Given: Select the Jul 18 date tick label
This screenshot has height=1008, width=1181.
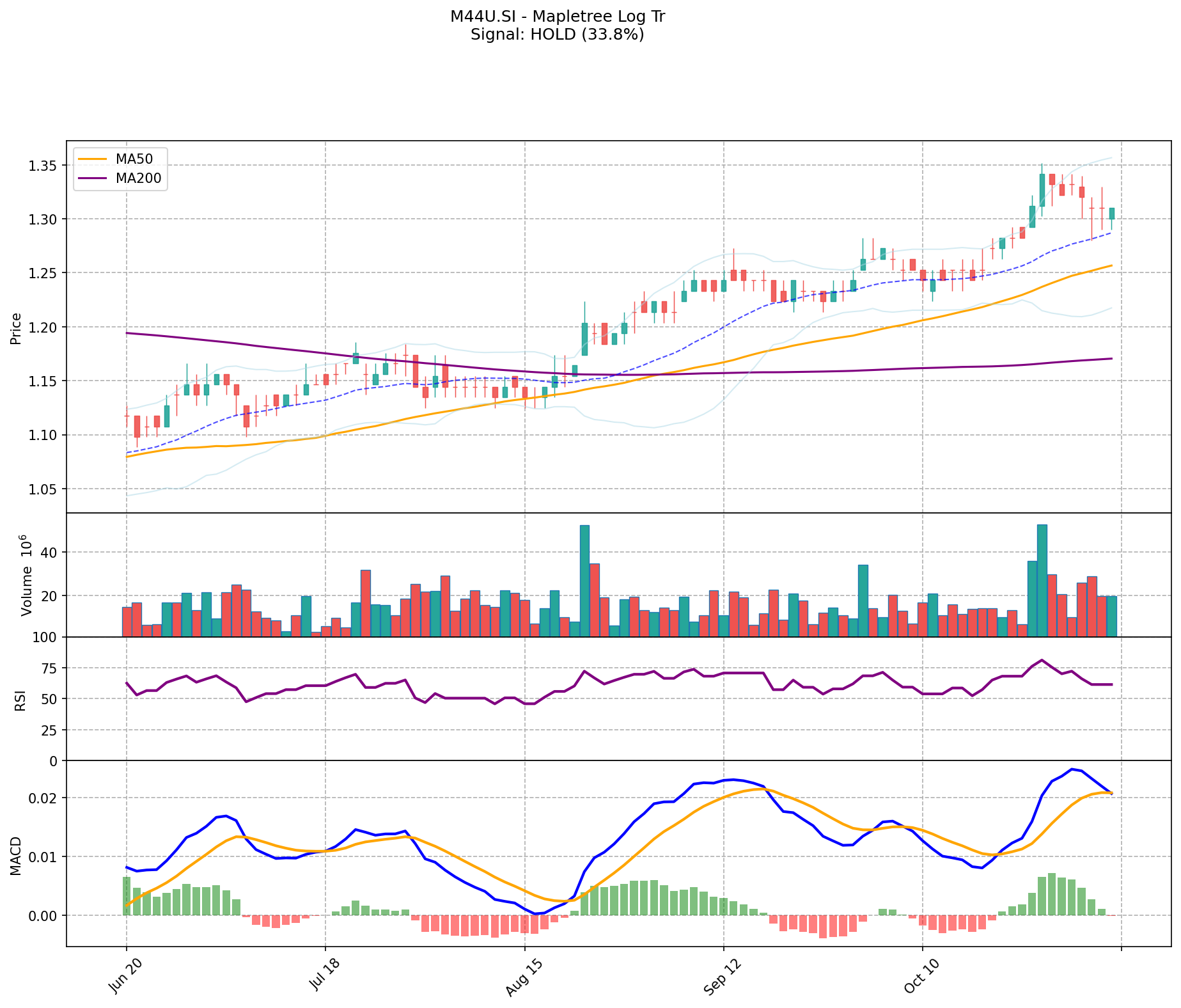Looking at the screenshot, I should (x=323, y=976).
